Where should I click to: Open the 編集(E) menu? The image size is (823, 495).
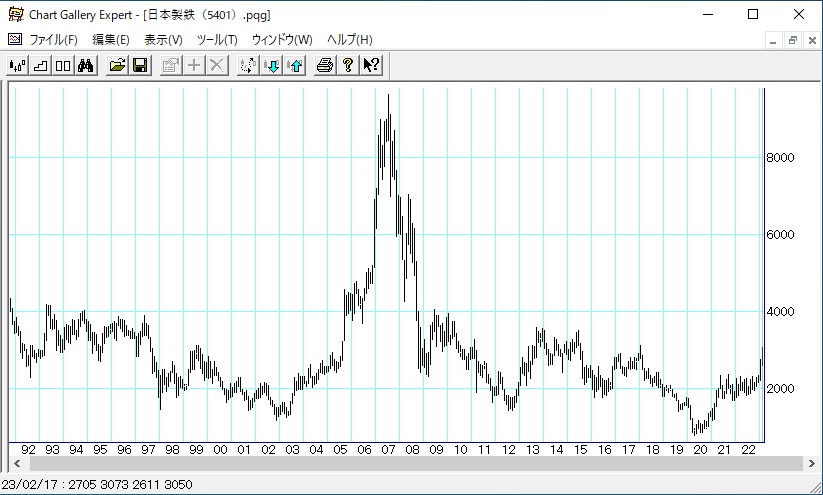tap(110, 40)
